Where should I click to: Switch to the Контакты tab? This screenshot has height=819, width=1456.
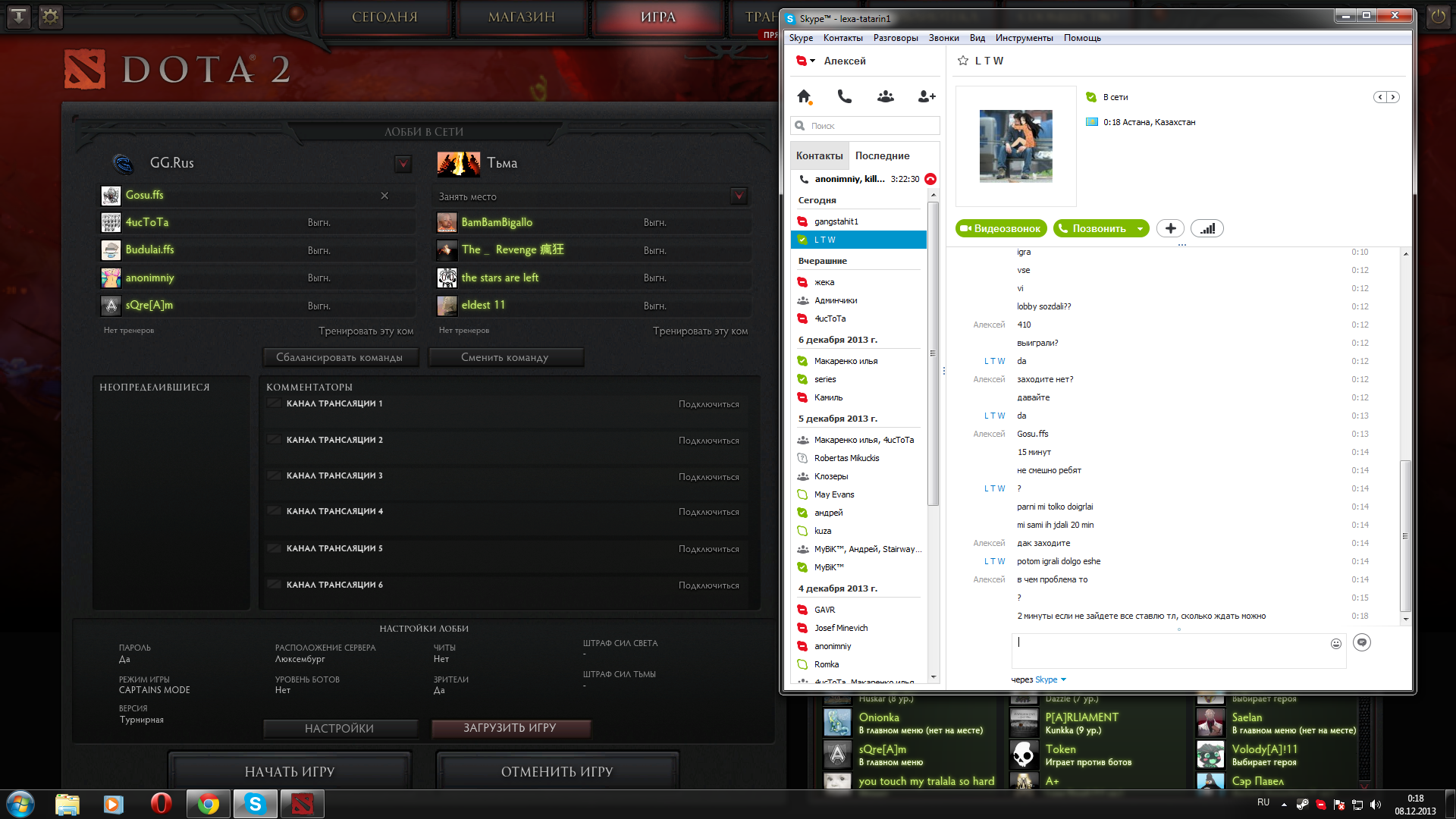(x=819, y=155)
